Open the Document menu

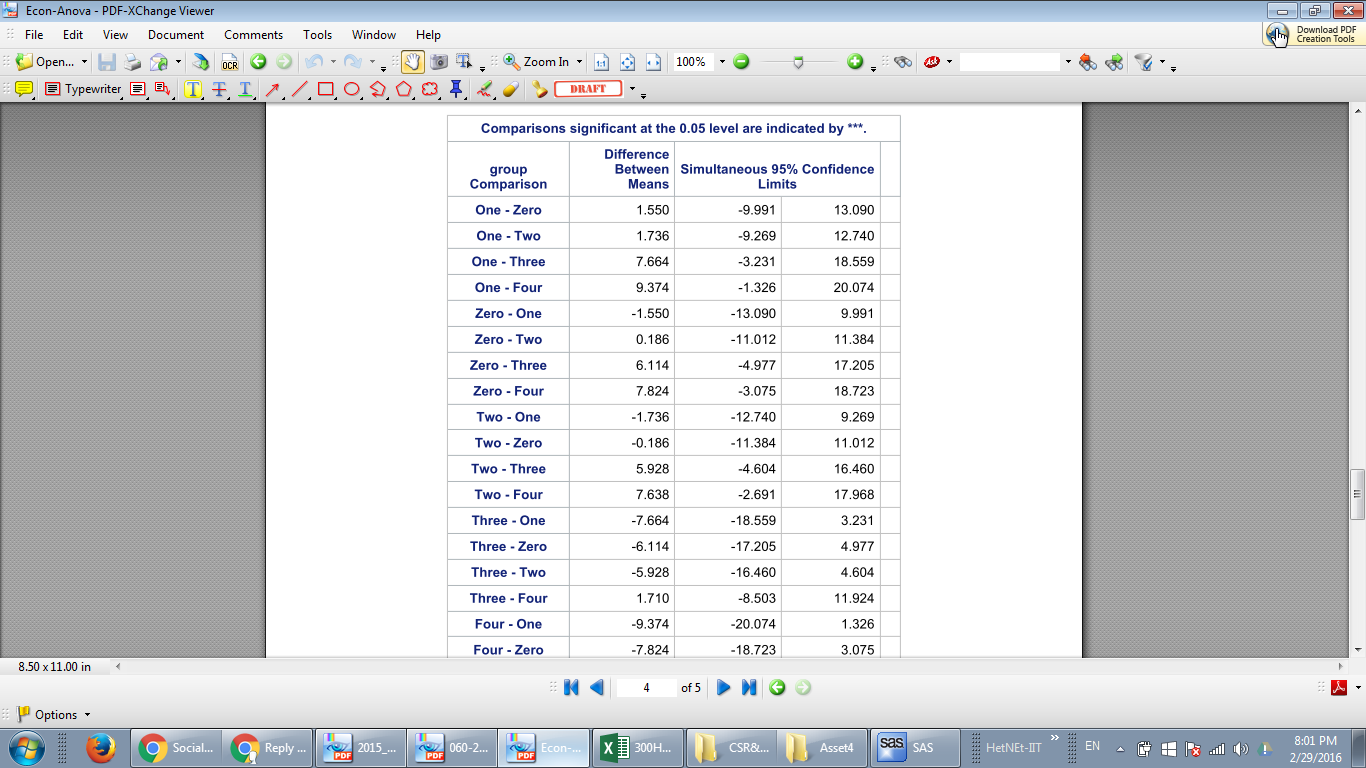(x=176, y=34)
